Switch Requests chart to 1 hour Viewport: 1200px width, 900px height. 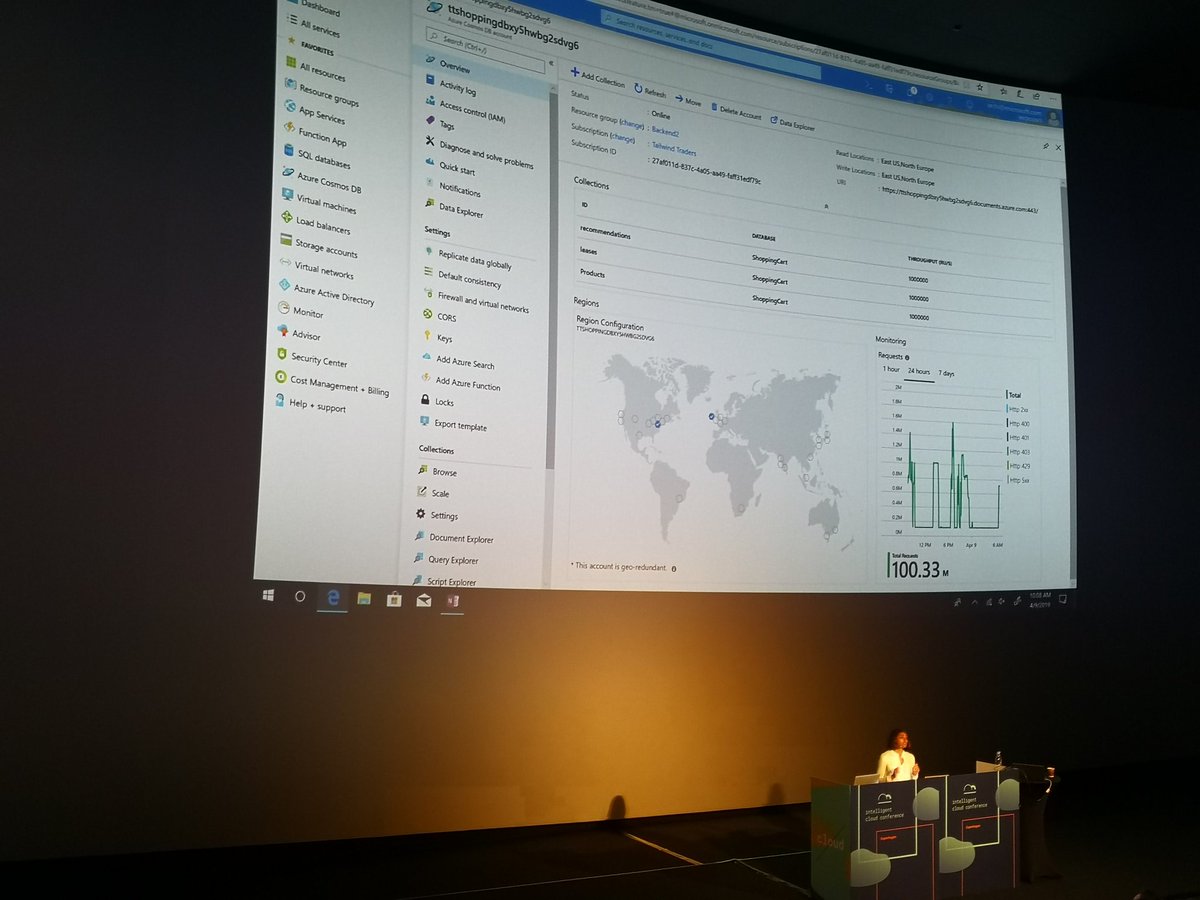point(890,369)
